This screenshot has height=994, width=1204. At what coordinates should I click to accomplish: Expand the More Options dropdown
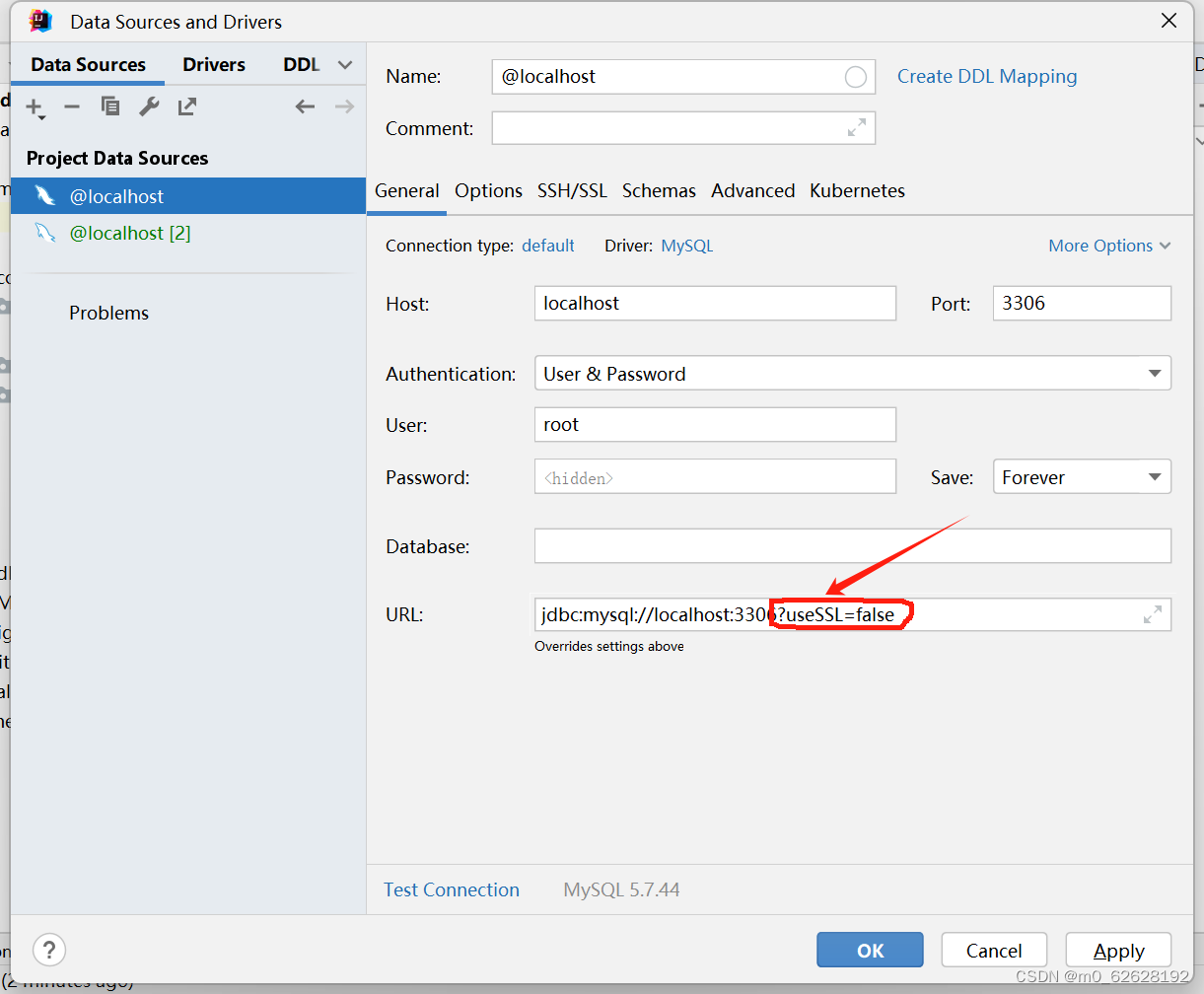(x=1109, y=246)
